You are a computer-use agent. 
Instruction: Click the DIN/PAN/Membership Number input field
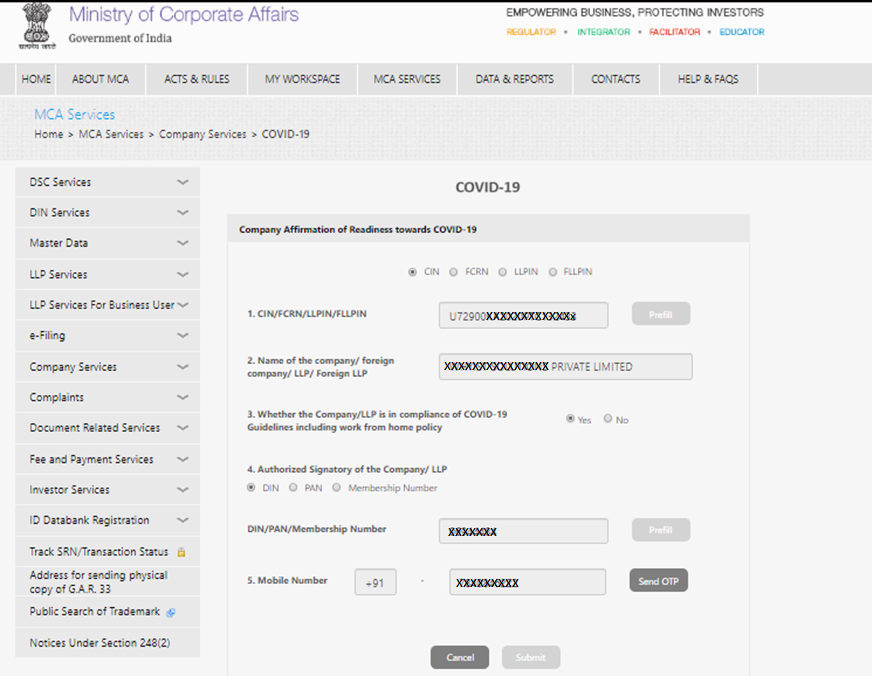523,531
